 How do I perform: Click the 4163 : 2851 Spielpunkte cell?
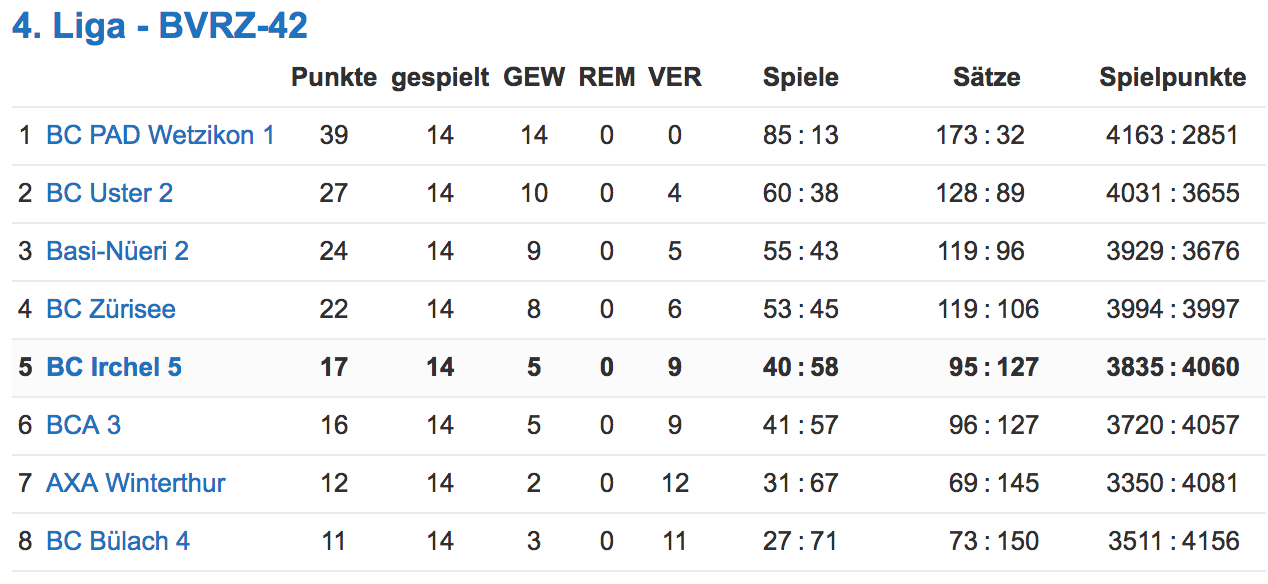click(x=1173, y=135)
